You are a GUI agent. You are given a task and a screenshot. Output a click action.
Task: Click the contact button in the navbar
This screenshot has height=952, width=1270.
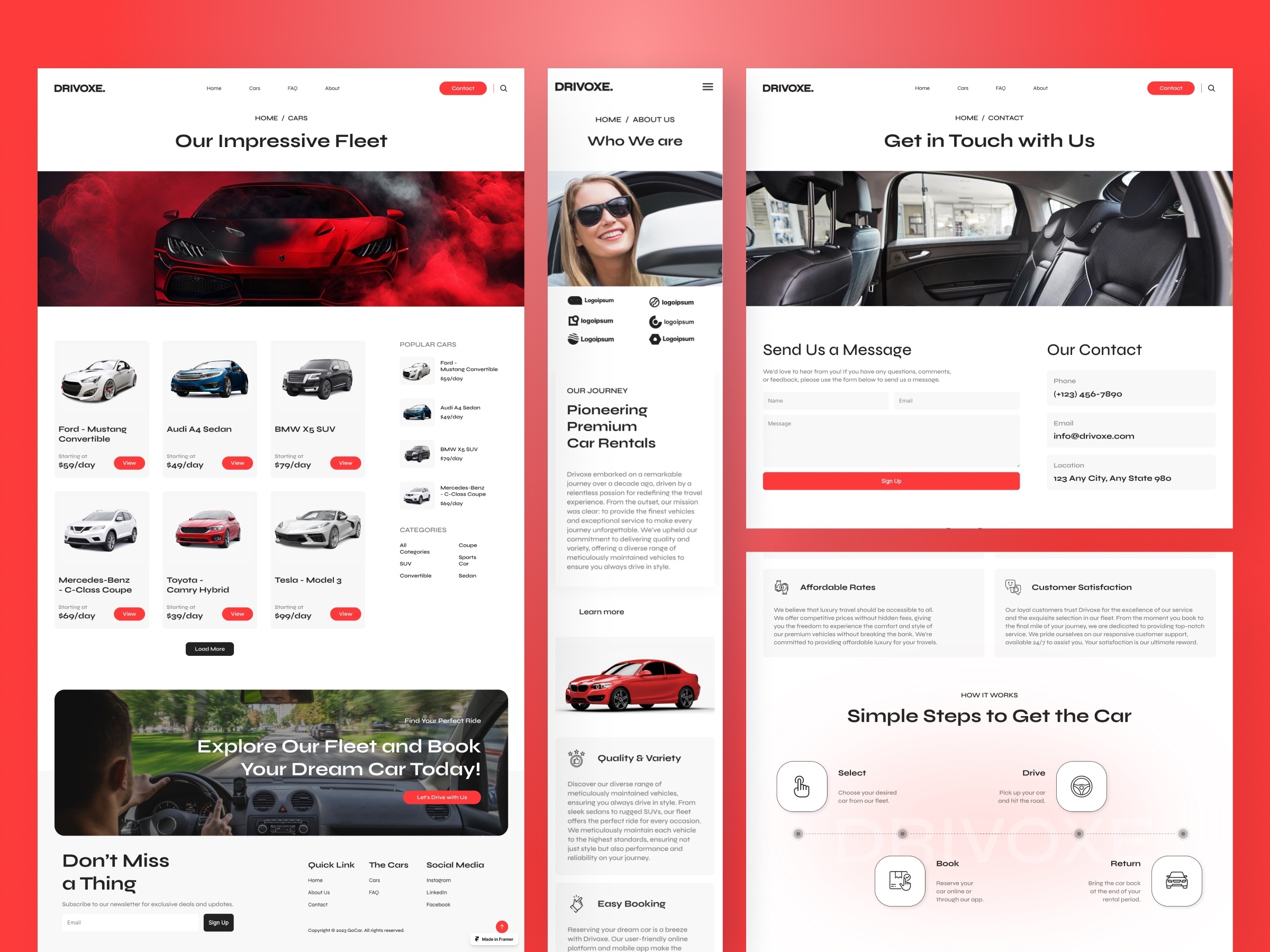tap(462, 88)
